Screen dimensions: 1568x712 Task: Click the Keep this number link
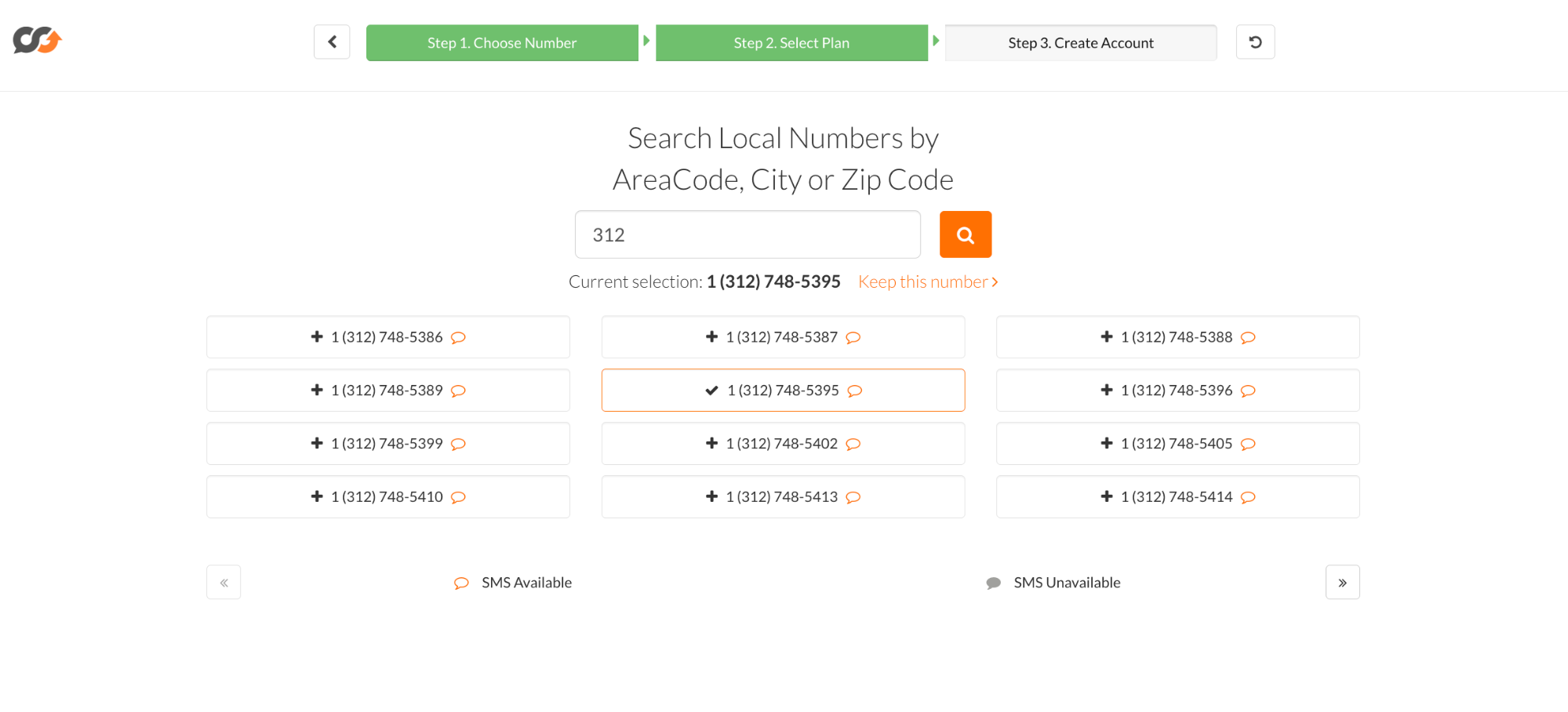[927, 282]
